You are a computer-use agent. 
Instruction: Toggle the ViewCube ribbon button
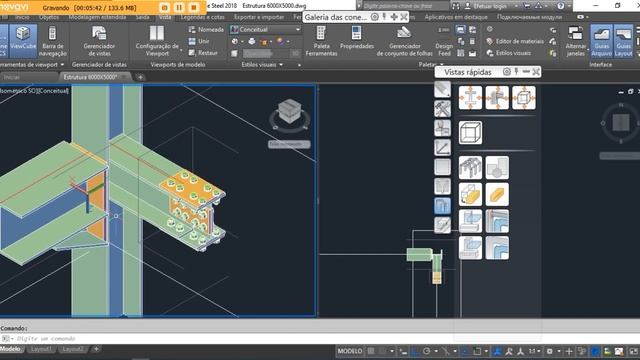click(23, 40)
